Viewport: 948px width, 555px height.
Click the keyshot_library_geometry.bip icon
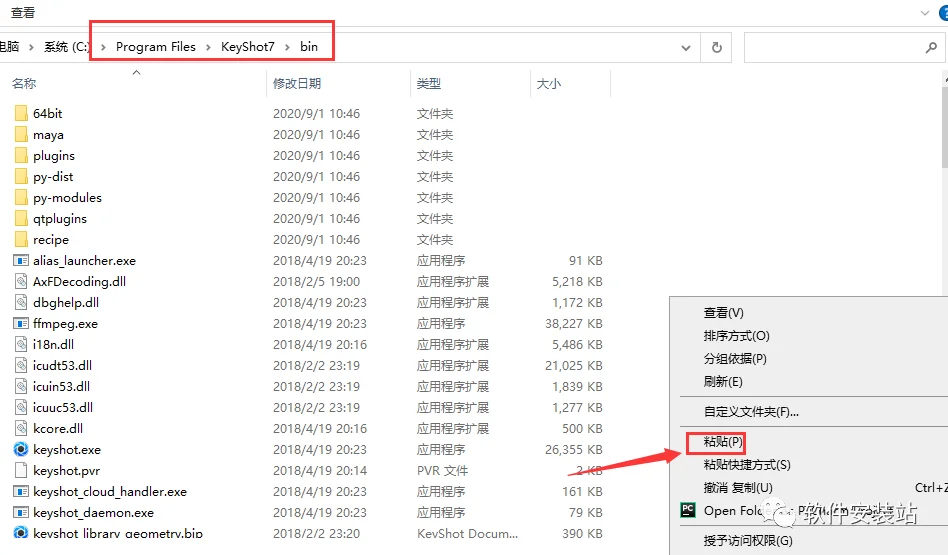click(21, 533)
